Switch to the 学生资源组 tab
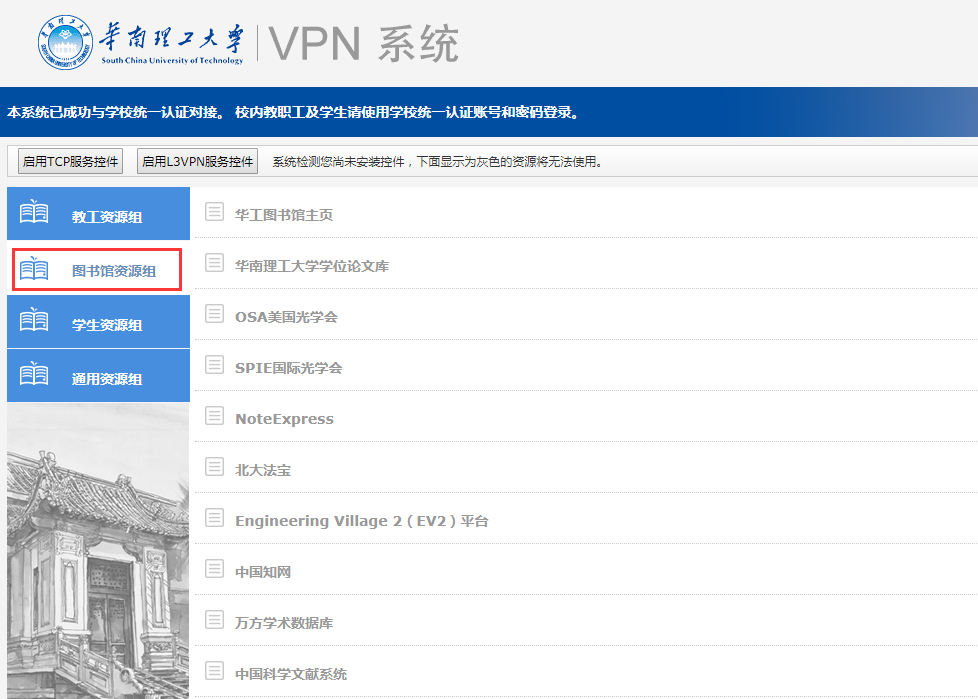978x699 pixels. [x=99, y=321]
